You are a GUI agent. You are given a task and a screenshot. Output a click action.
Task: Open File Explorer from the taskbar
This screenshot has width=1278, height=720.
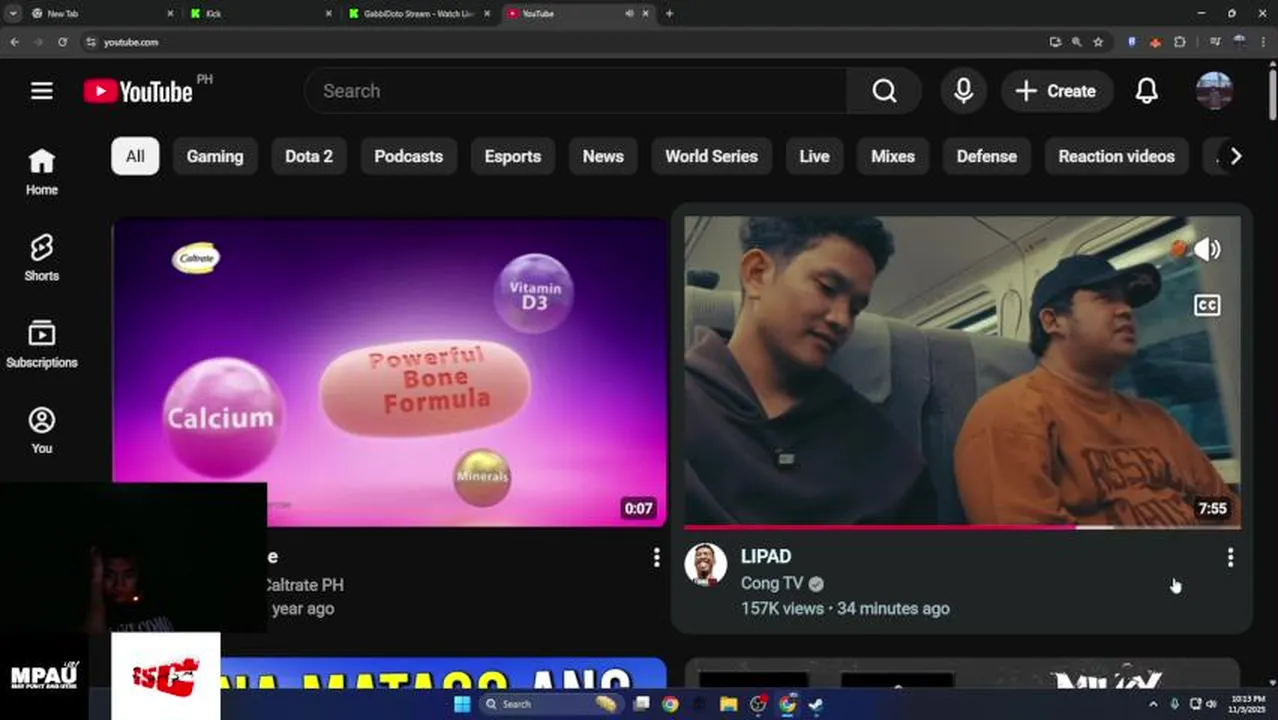[728, 704]
